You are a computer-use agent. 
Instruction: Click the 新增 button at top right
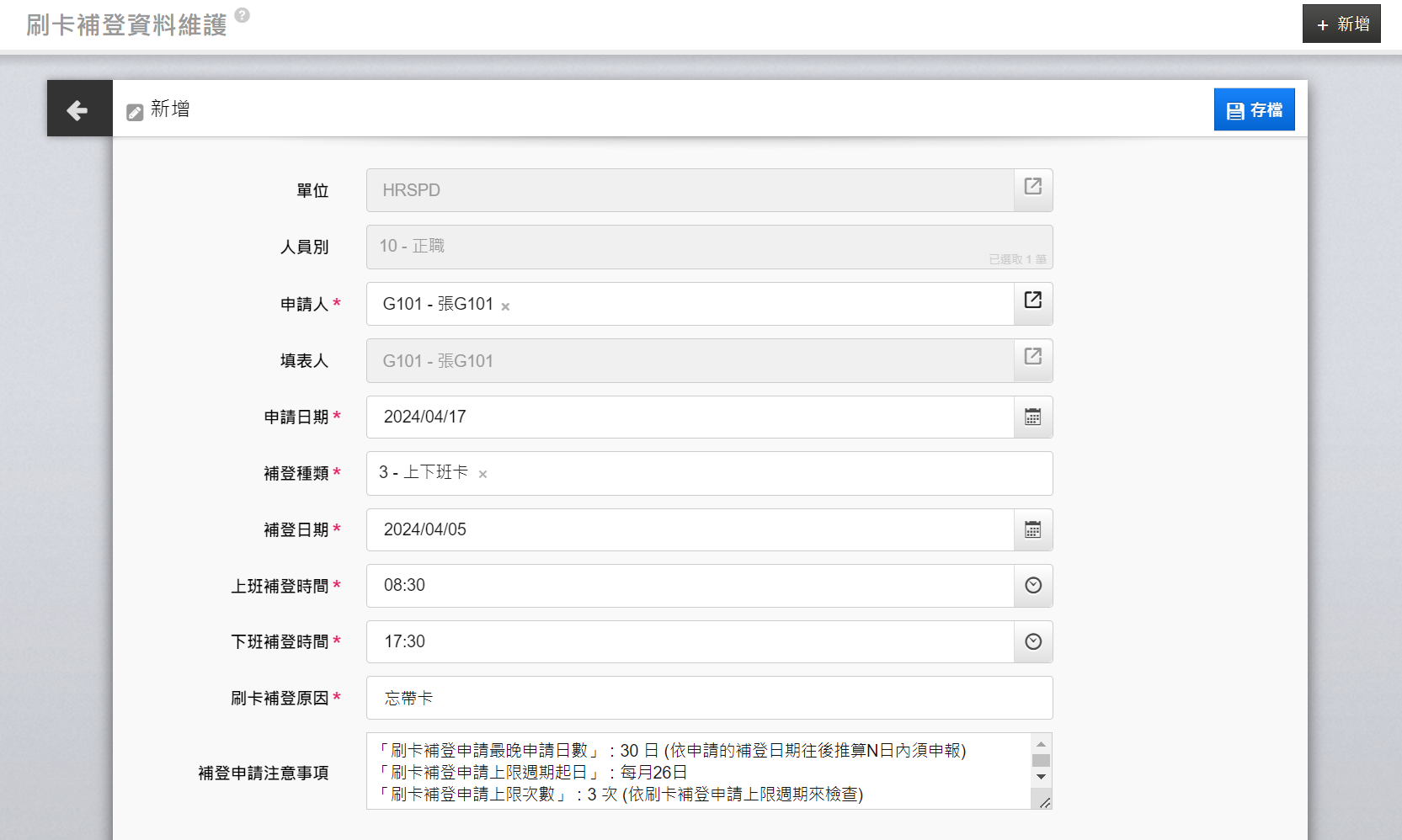[x=1341, y=24]
